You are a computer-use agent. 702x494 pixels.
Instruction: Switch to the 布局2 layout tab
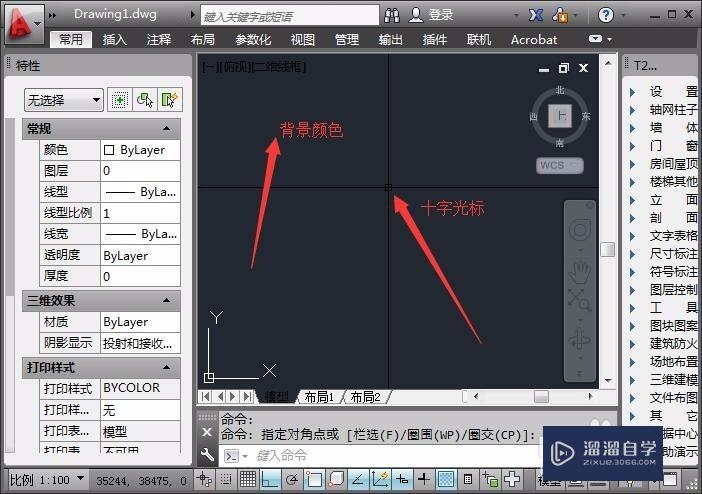click(365, 397)
